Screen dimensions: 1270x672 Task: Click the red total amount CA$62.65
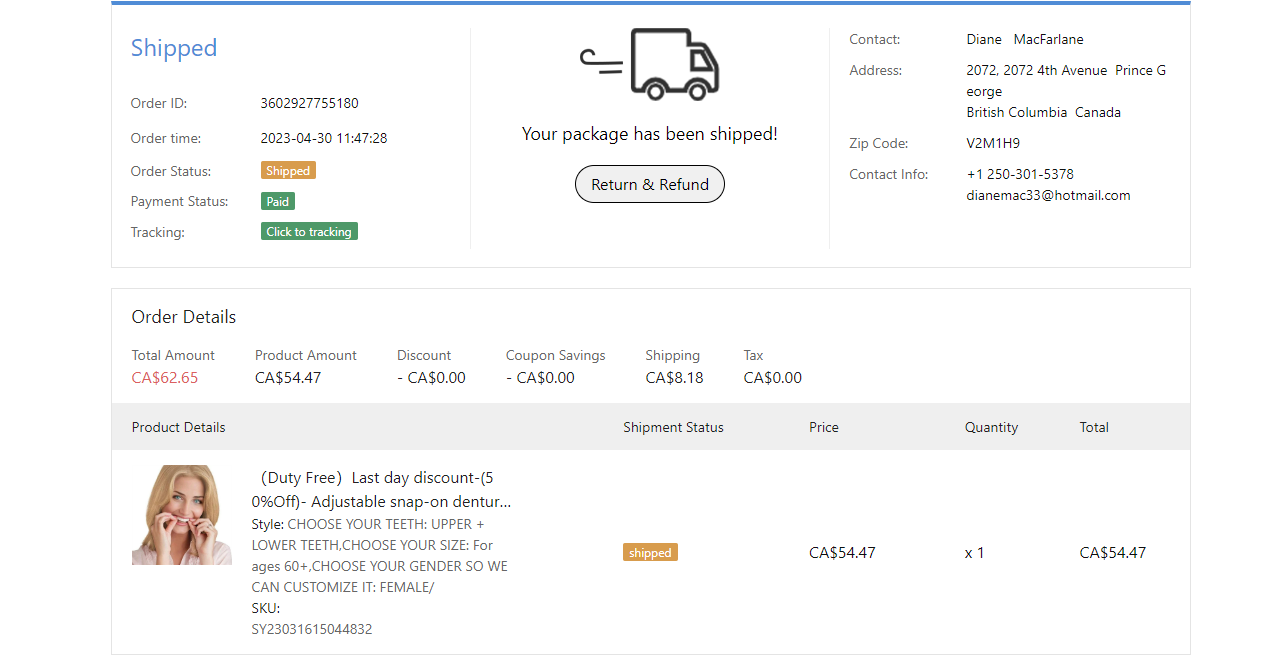[165, 378]
